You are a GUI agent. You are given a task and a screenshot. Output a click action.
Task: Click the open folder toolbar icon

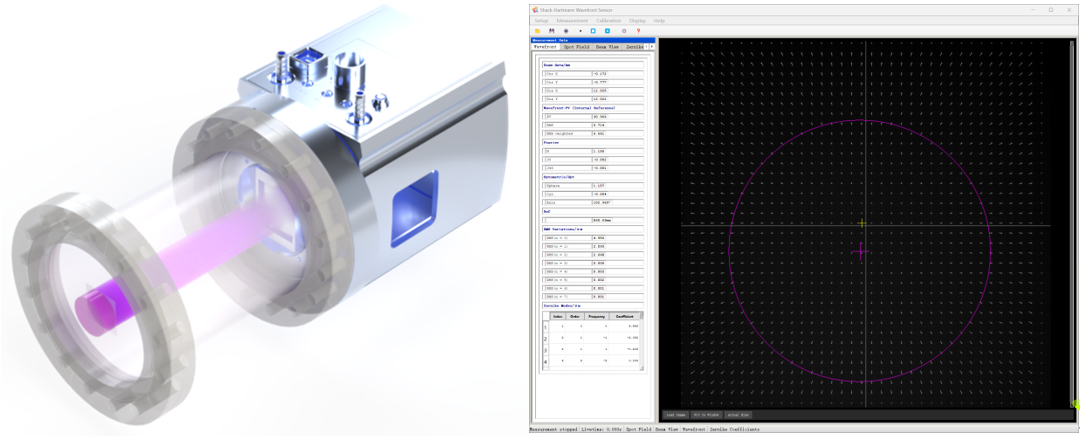coord(537,31)
